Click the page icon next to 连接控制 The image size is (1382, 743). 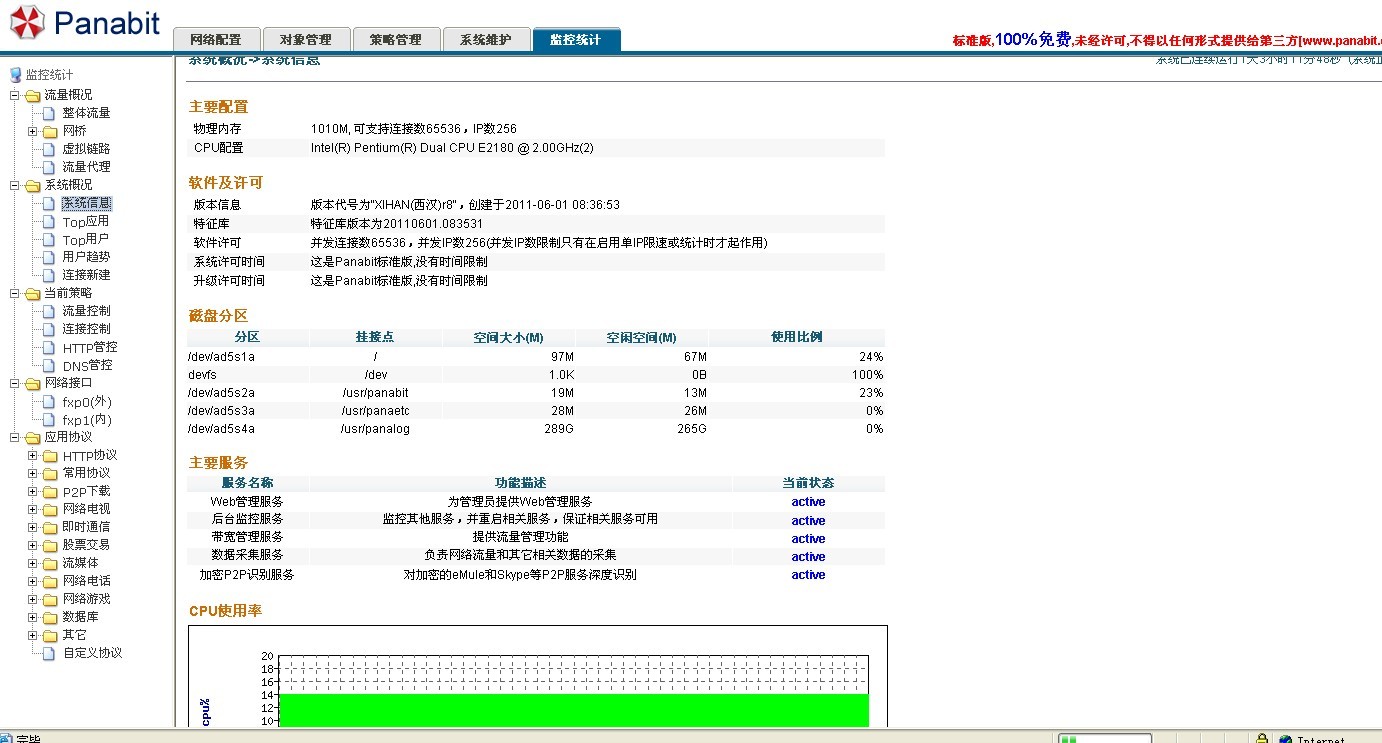click(49, 329)
